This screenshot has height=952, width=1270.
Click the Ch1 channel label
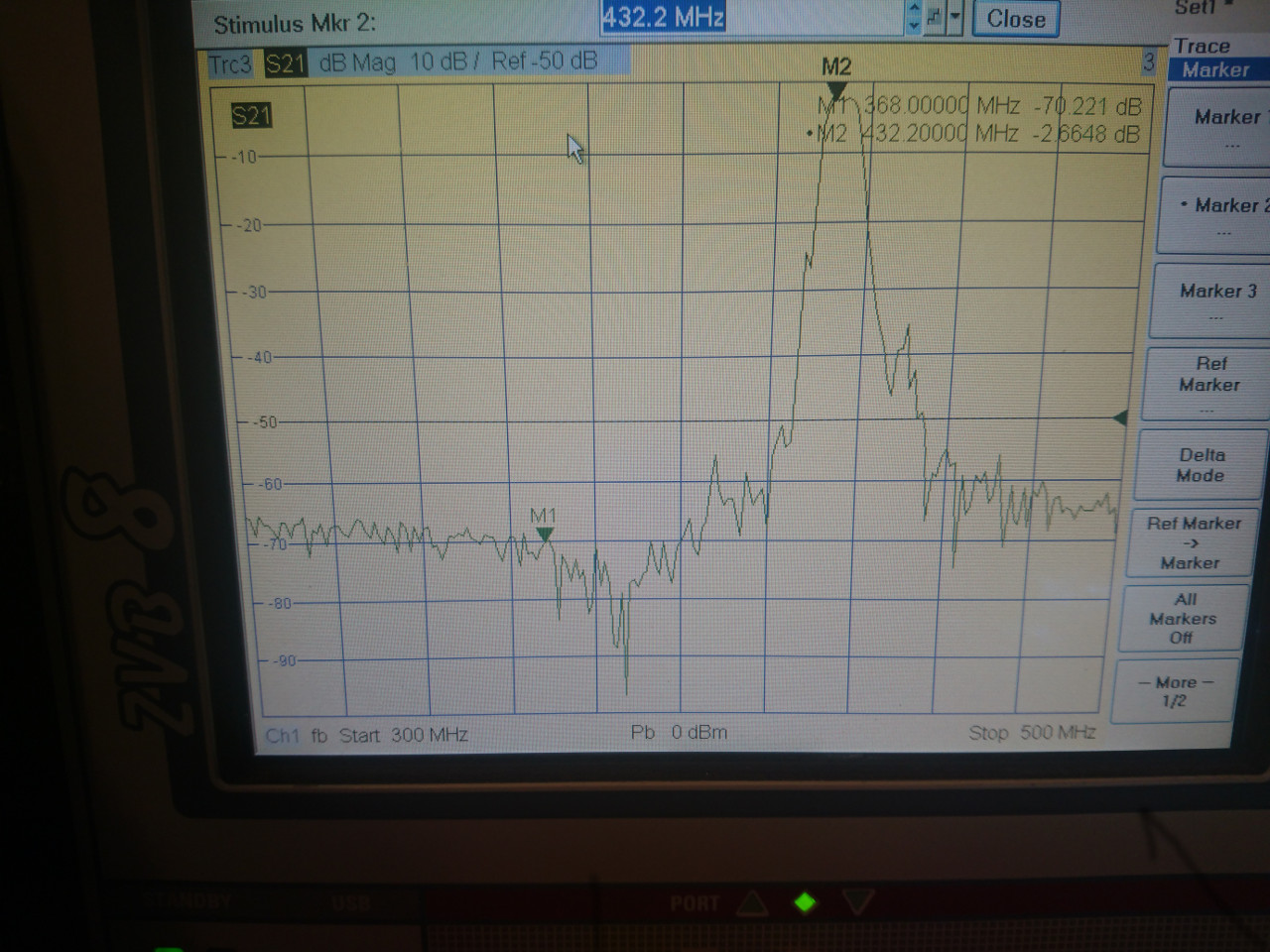(x=282, y=736)
